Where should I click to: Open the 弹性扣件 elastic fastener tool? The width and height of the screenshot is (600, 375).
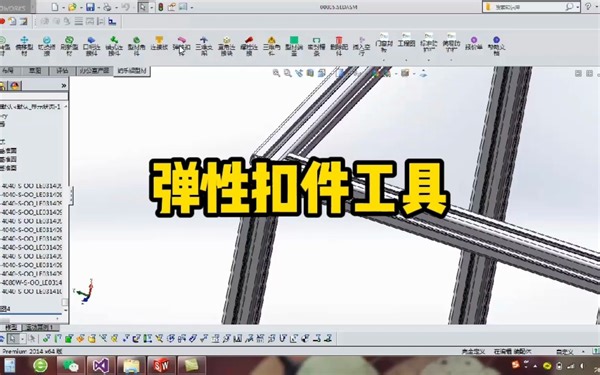click(182, 46)
